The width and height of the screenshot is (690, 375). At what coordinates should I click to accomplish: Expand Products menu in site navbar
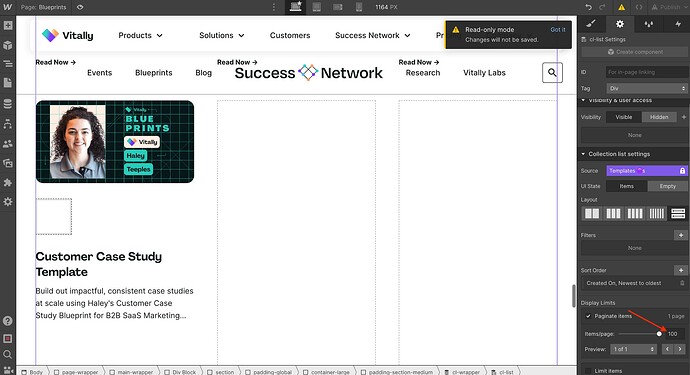[x=140, y=35]
